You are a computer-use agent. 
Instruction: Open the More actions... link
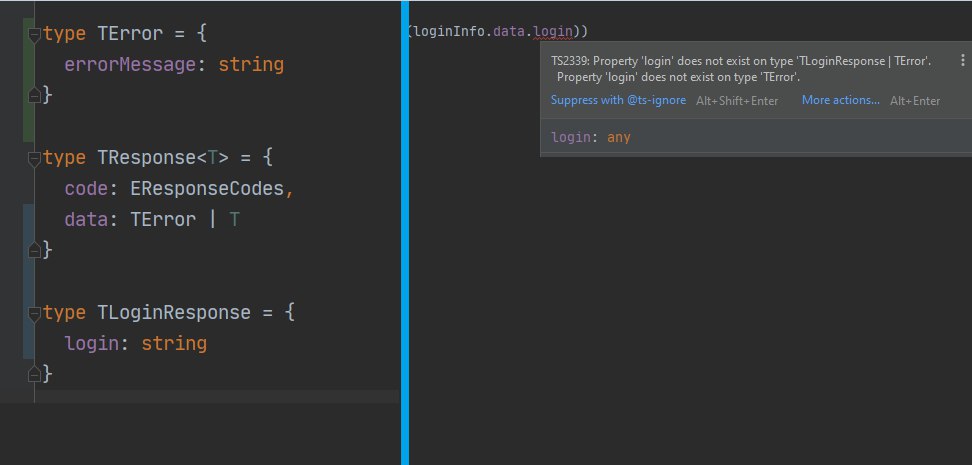point(840,100)
